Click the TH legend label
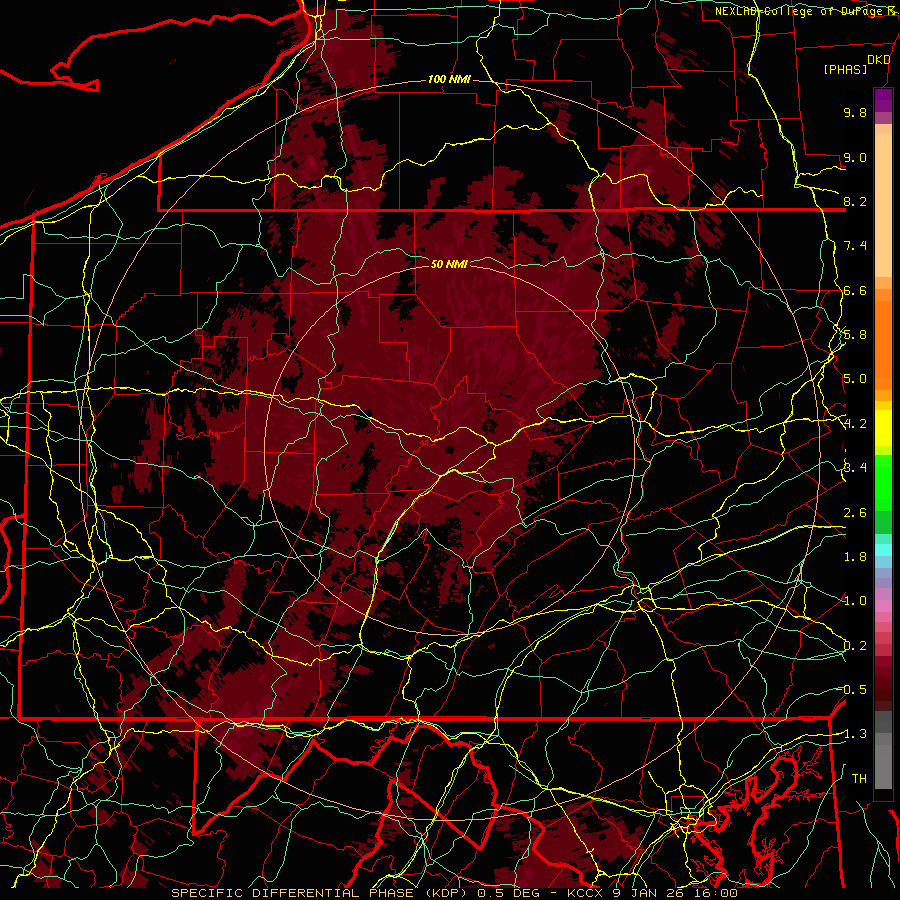This screenshot has width=900, height=900. click(x=859, y=779)
